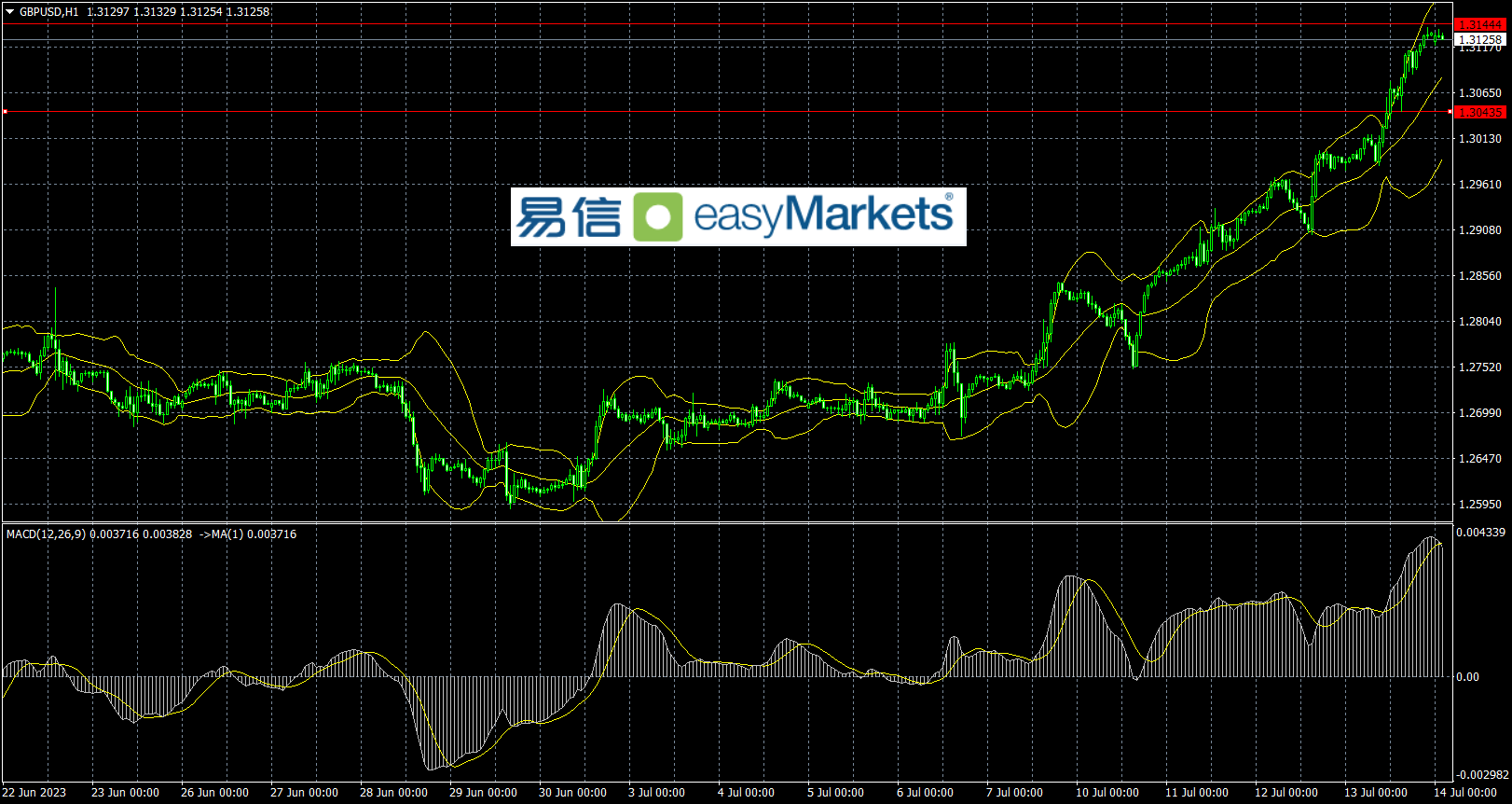Select the MACD zero level label 0.00
The height and width of the screenshot is (804, 1512).
[x=1467, y=677]
